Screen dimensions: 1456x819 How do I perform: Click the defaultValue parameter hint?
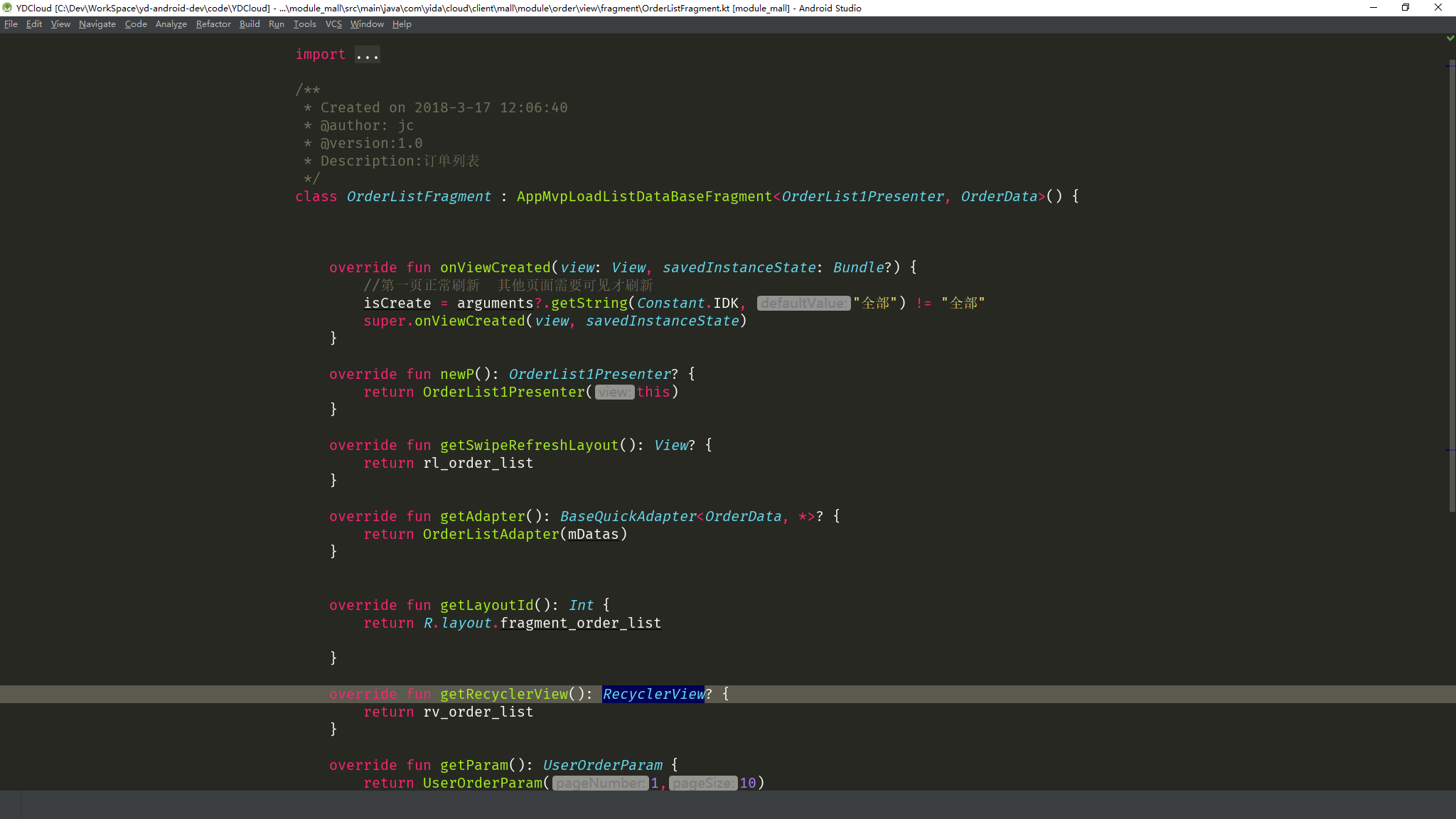click(x=803, y=303)
